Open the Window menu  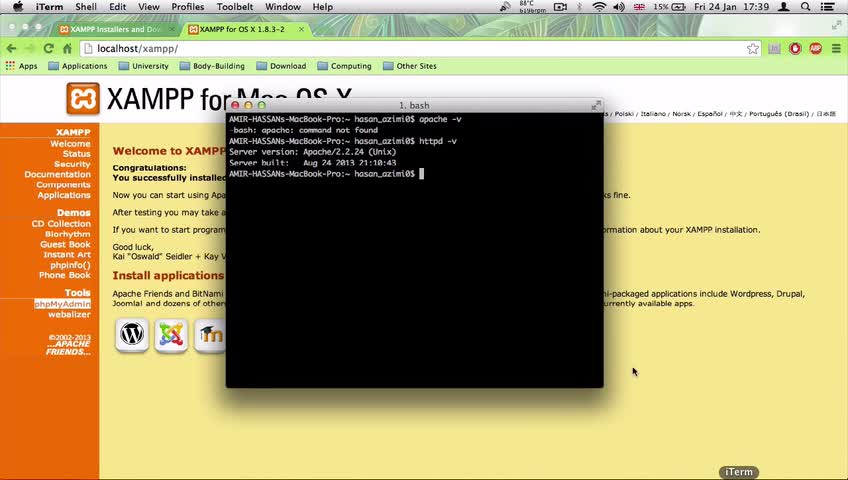(283, 7)
